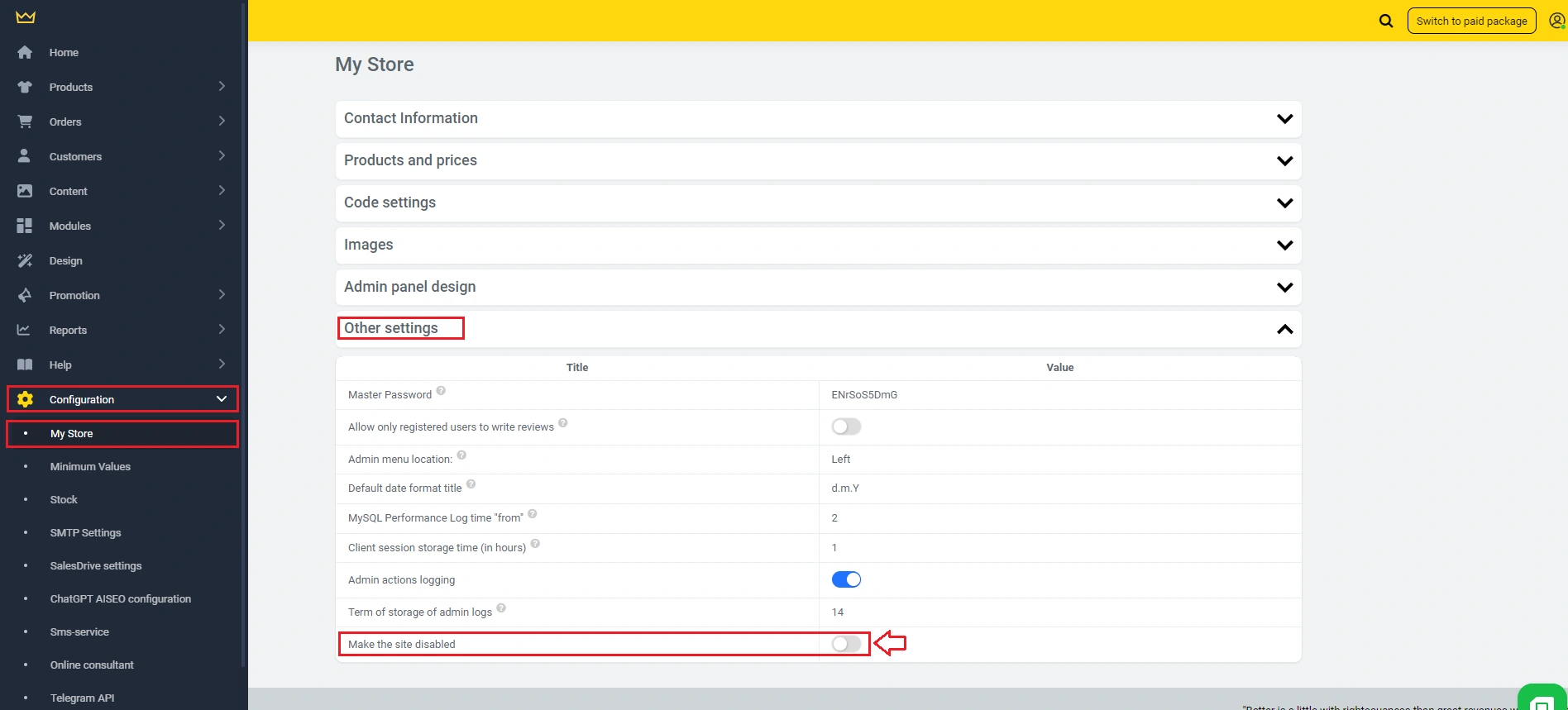Image resolution: width=1568 pixels, height=710 pixels.
Task: Click the help icon beside Master Password
Action: click(441, 391)
